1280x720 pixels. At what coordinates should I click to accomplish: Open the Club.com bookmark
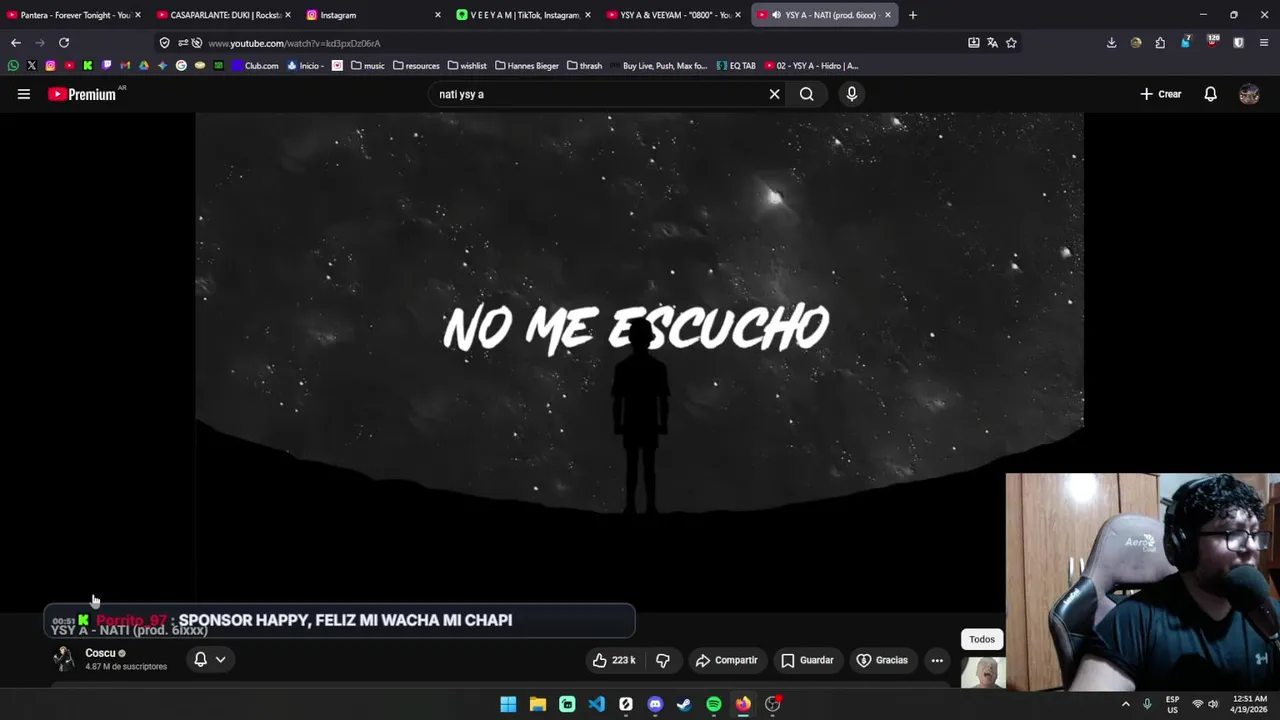tap(255, 66)
